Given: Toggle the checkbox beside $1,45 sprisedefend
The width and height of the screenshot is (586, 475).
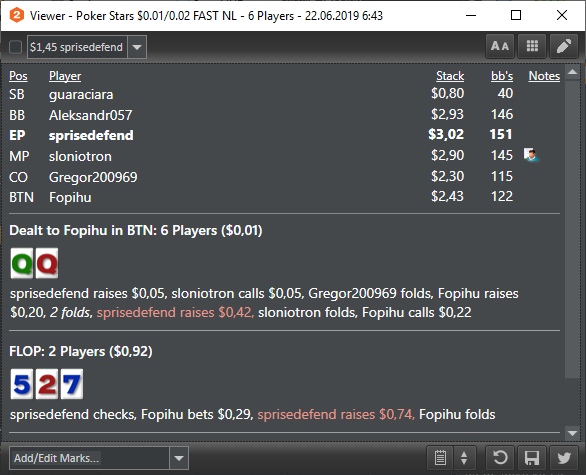Looking at the screenshot, I should tap(15, 47).
